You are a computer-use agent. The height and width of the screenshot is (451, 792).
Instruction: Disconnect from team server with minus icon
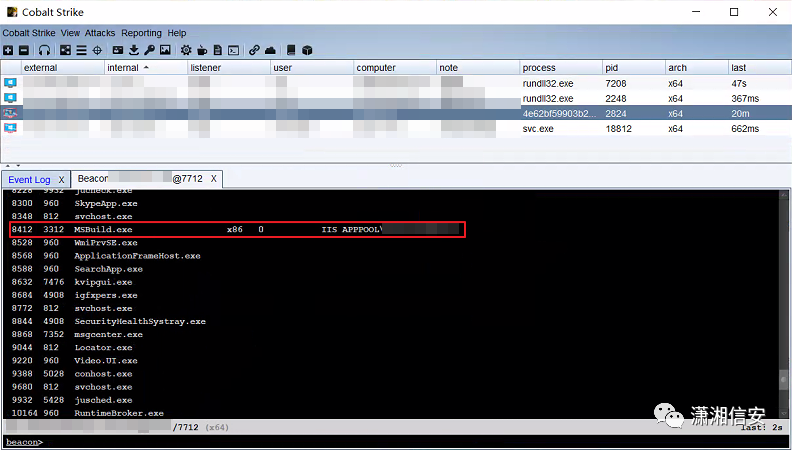pyautogui.click(x=24, y=50)
